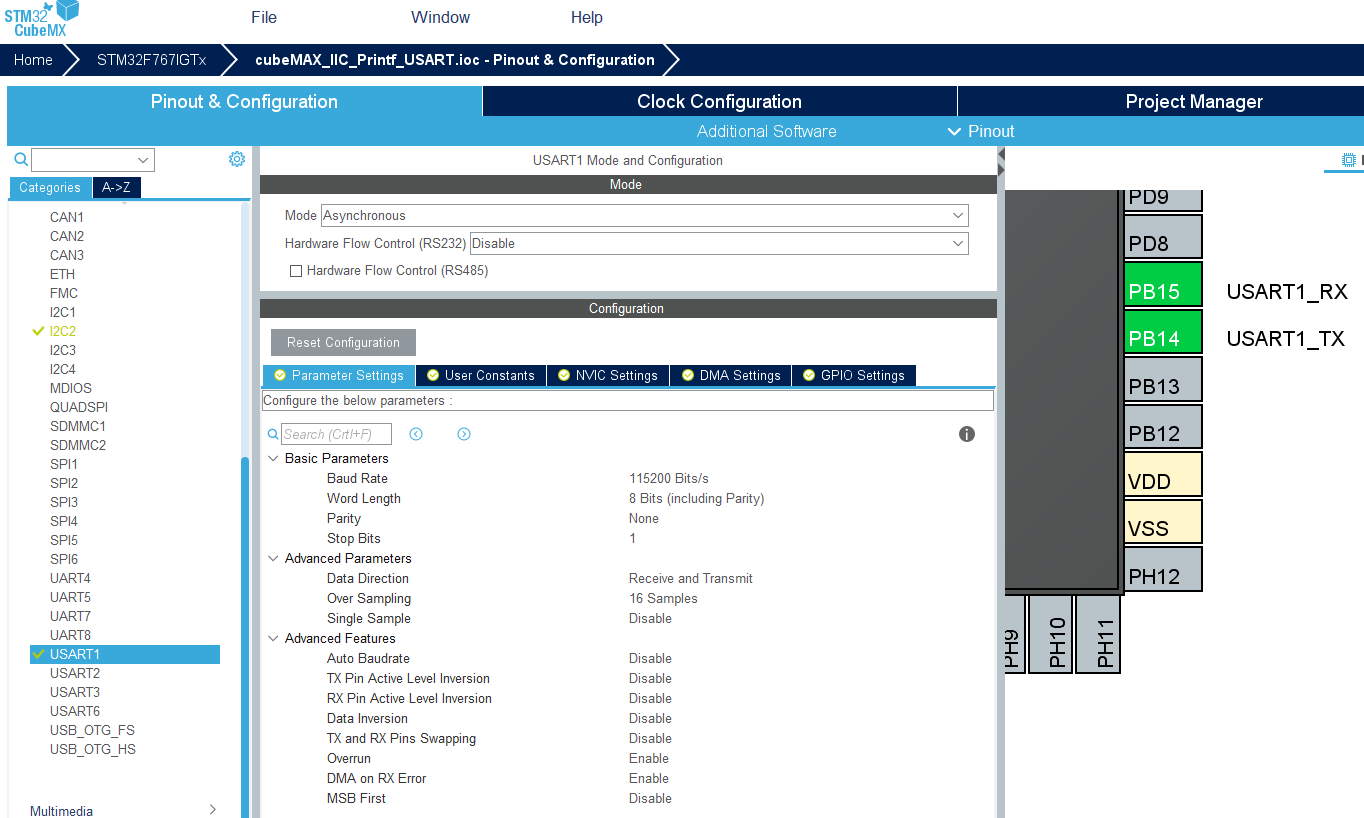Open the NVIC Settings tab

(x=608, y=375)
